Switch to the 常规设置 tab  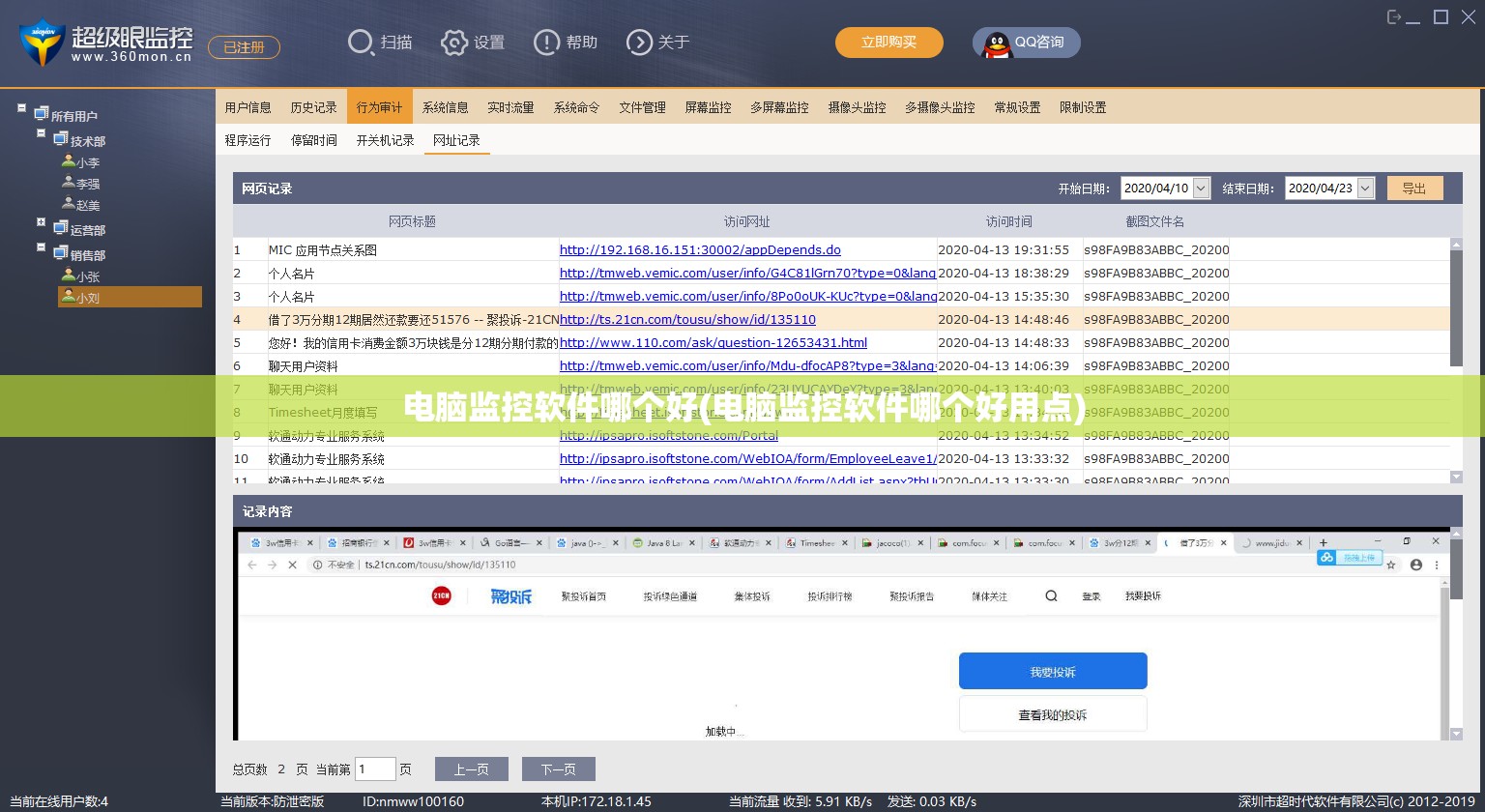pos(1018,107)
